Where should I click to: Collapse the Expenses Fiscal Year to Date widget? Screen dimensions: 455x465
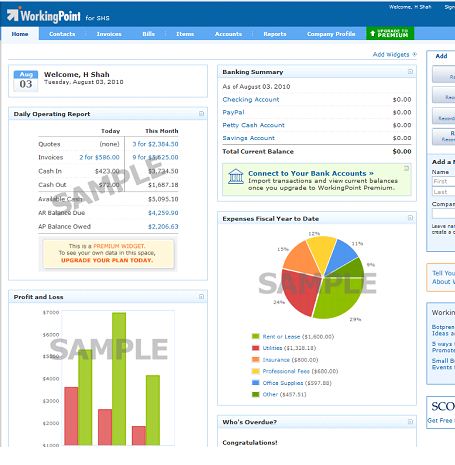[x=410, y=218]
